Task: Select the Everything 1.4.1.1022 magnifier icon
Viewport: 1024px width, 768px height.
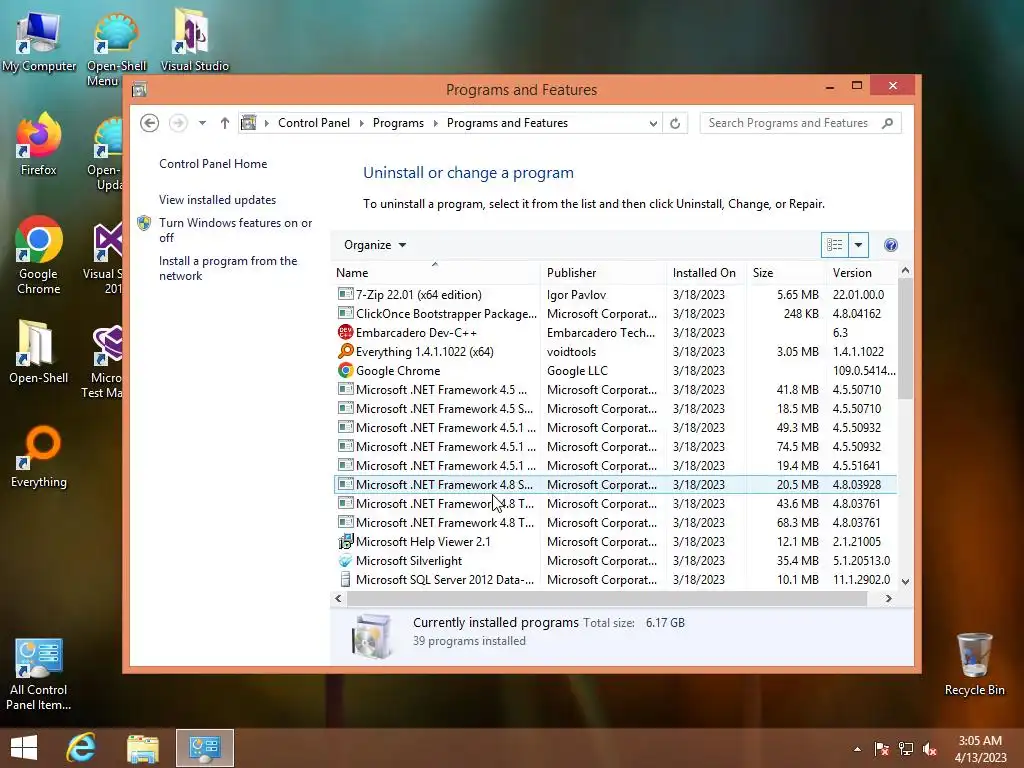Action: click(345, 351)
